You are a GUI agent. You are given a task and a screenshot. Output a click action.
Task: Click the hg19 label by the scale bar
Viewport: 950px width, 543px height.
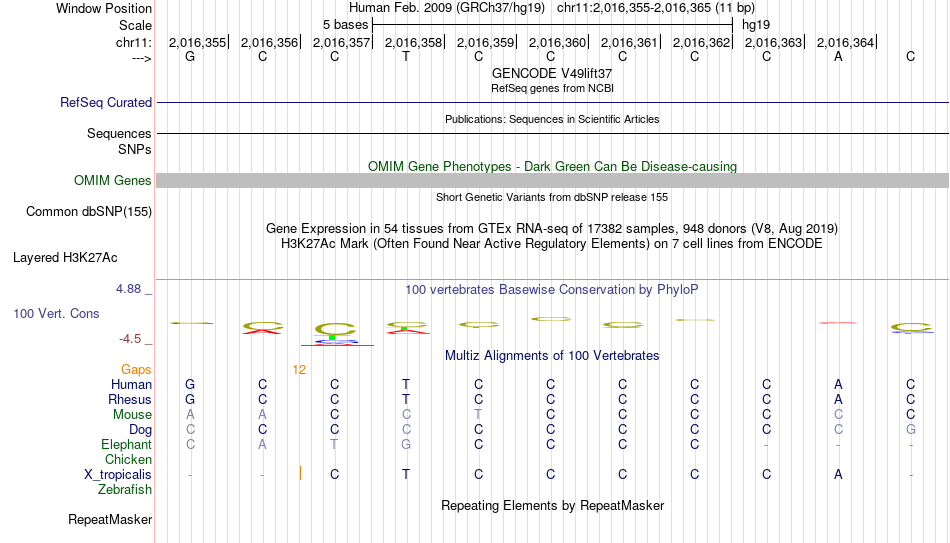756,25
